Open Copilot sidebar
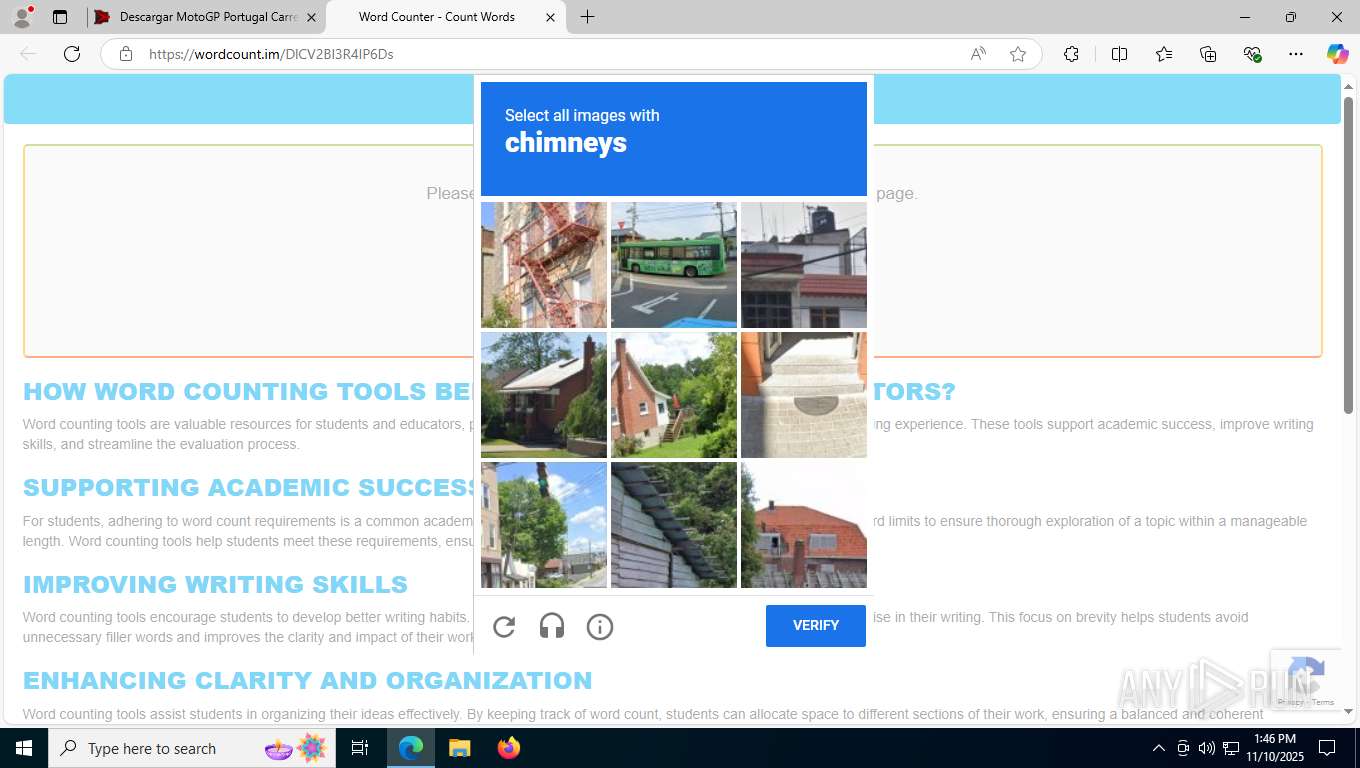 point(1337,54)
